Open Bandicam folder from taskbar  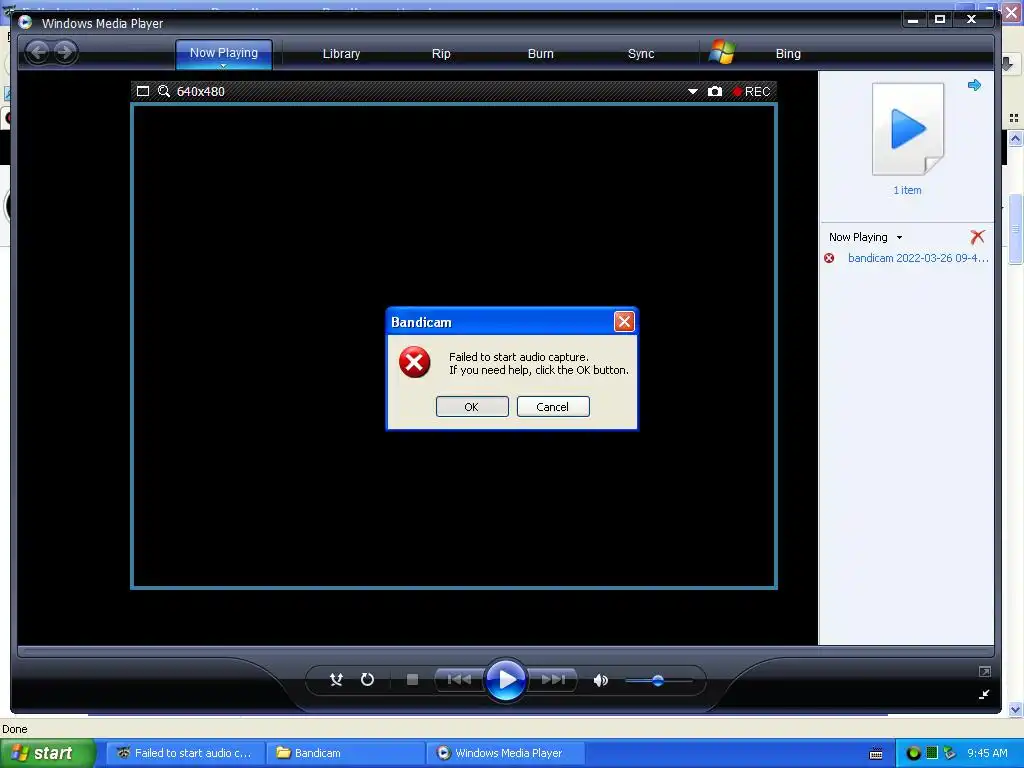(x=345, y=753)
